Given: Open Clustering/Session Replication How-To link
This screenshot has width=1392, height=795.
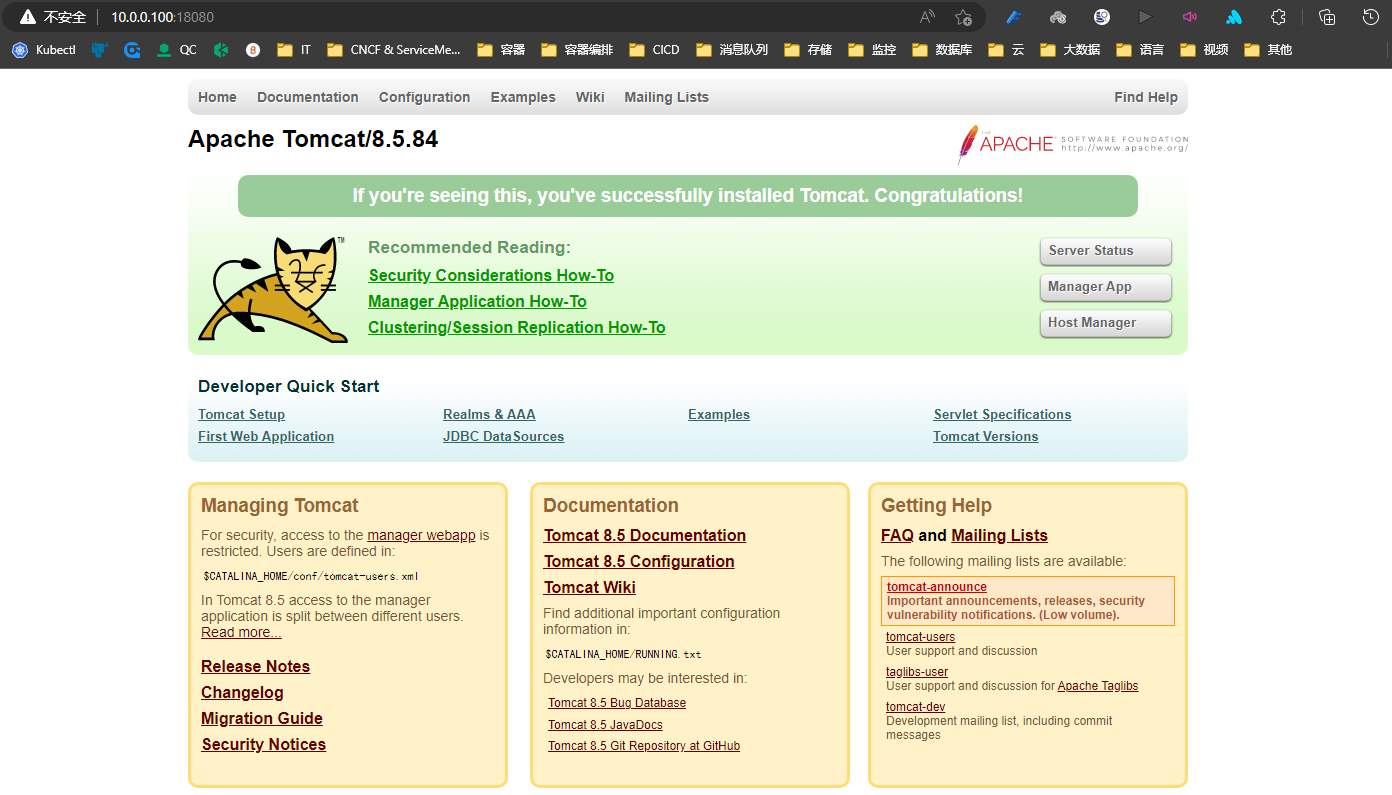Looking at the screenshot, I should (x=516, y=327).
